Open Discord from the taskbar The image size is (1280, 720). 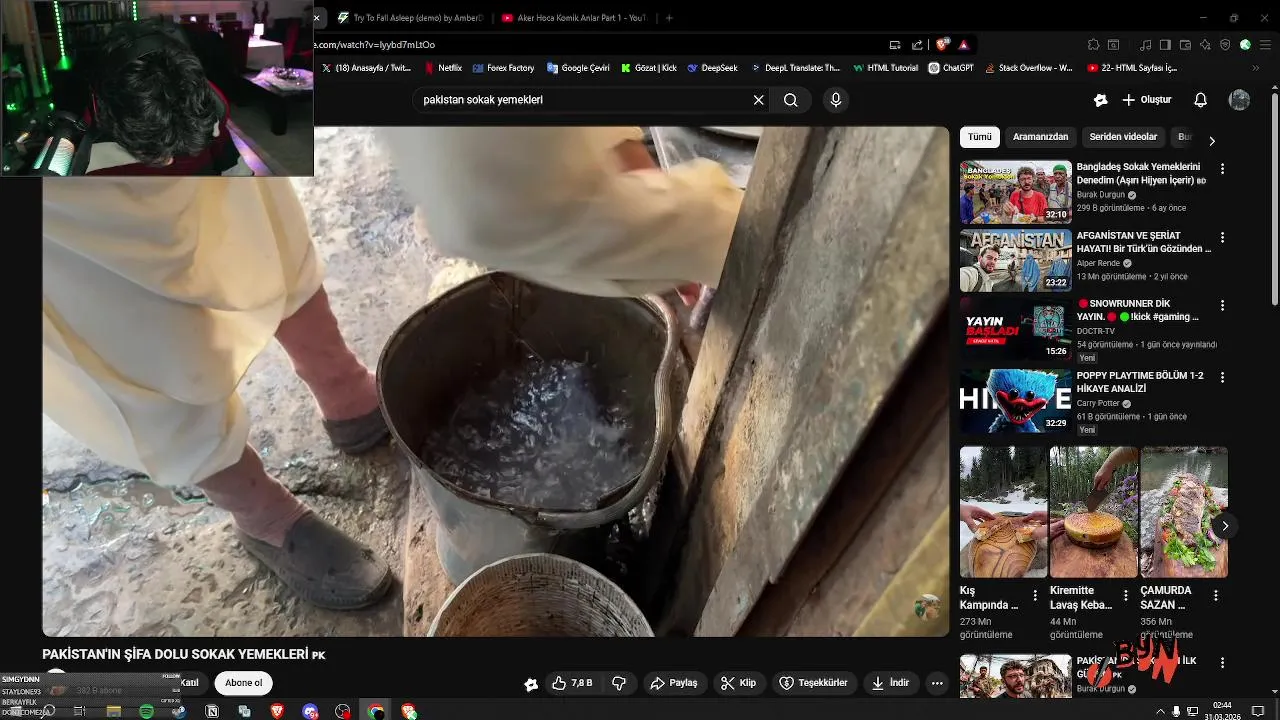310,711
